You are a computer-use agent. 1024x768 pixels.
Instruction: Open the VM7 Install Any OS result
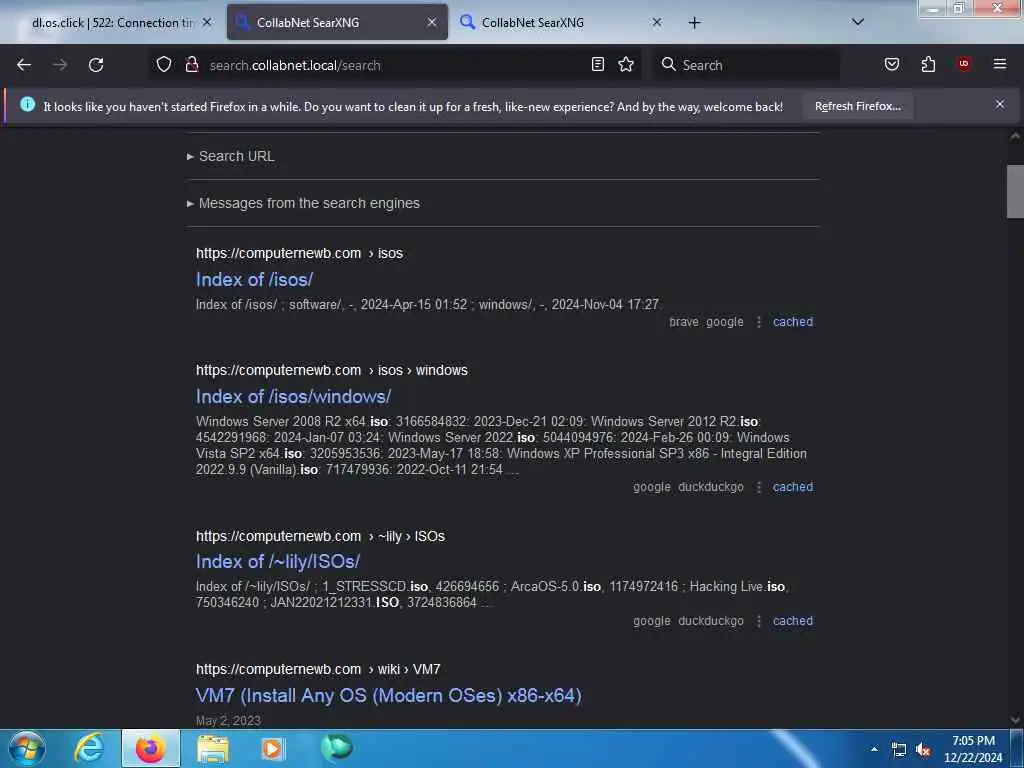389,696
